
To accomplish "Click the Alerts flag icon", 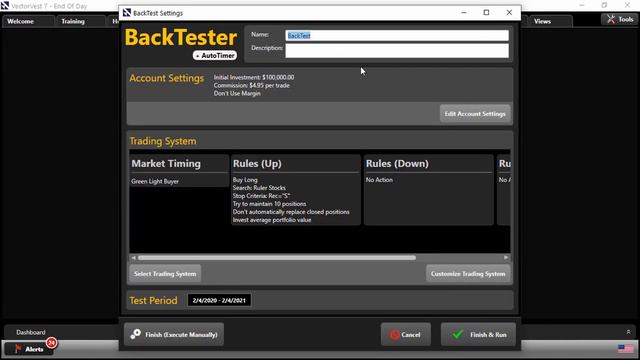I will click(18, 349).
